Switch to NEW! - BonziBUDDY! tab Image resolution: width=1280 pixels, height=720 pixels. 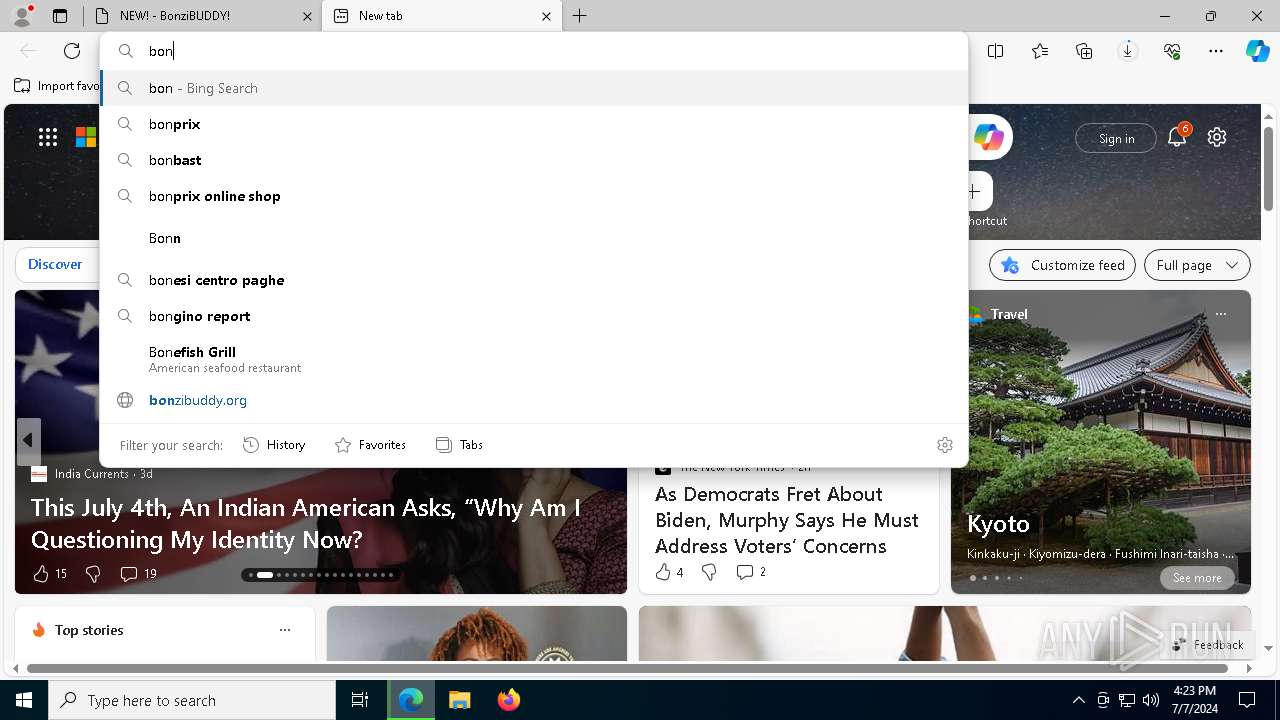(202, 16)
